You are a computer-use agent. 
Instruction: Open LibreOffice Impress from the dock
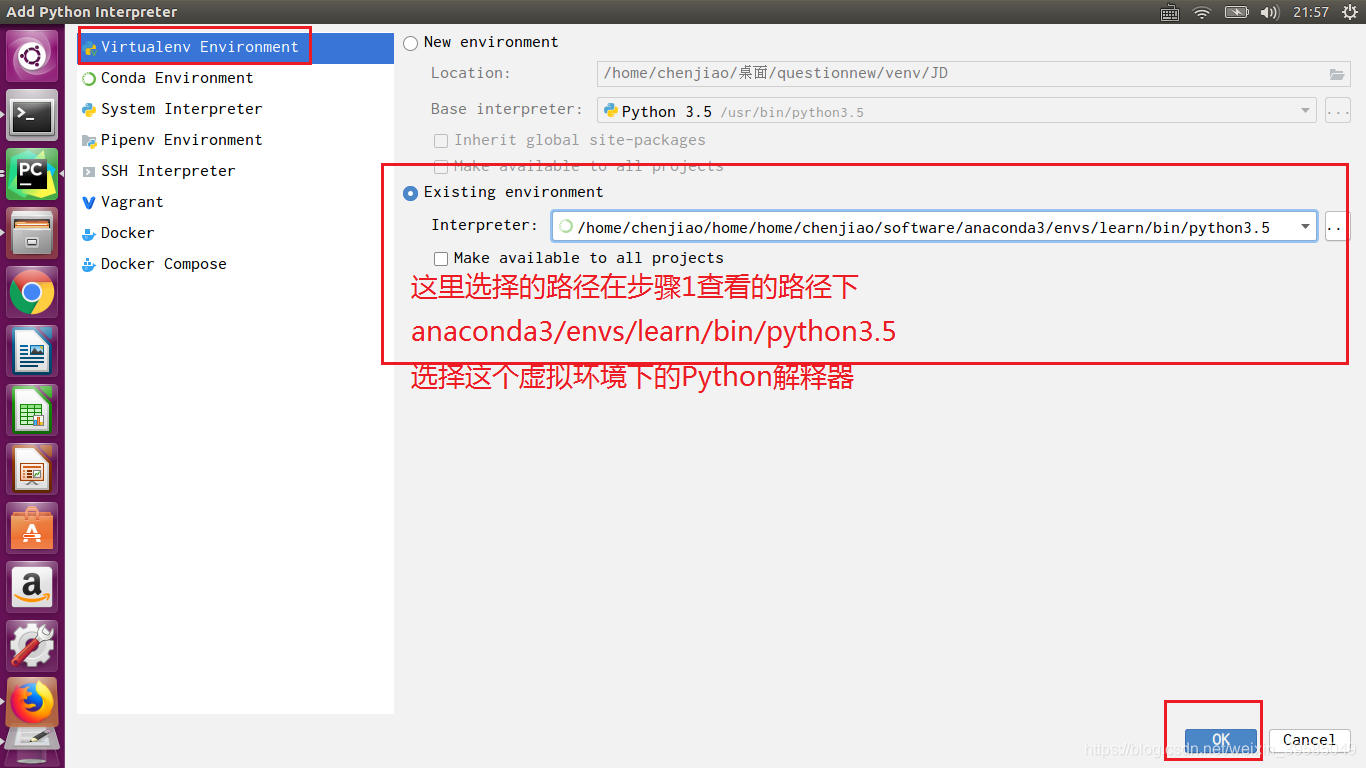point(33,470)
